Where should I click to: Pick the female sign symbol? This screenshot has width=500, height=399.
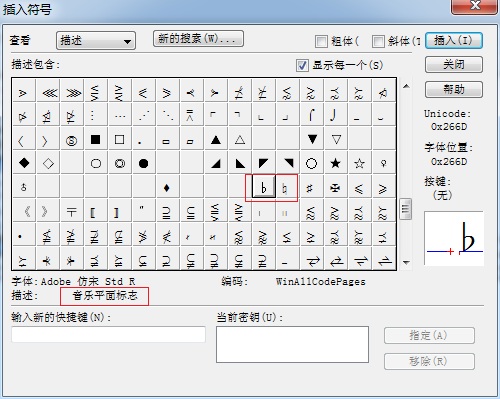pyautogui.click(x=384, y=163)
